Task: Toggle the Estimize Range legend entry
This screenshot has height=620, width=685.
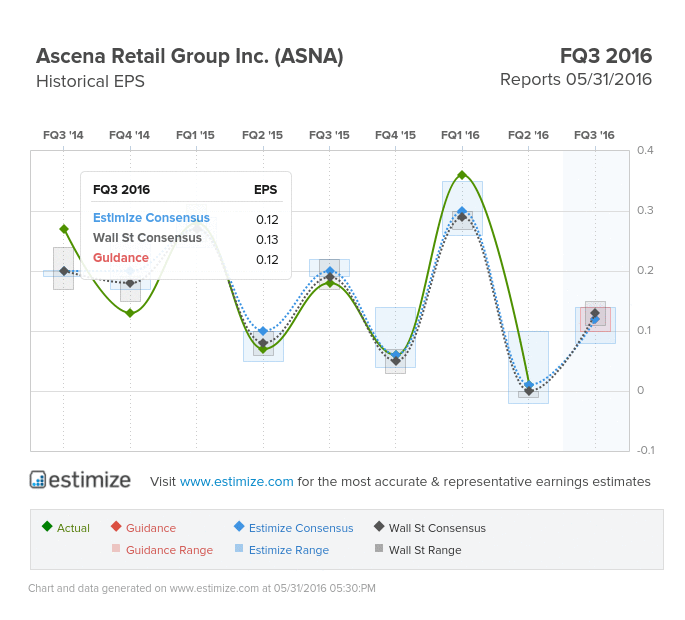Action: (282, 550)
